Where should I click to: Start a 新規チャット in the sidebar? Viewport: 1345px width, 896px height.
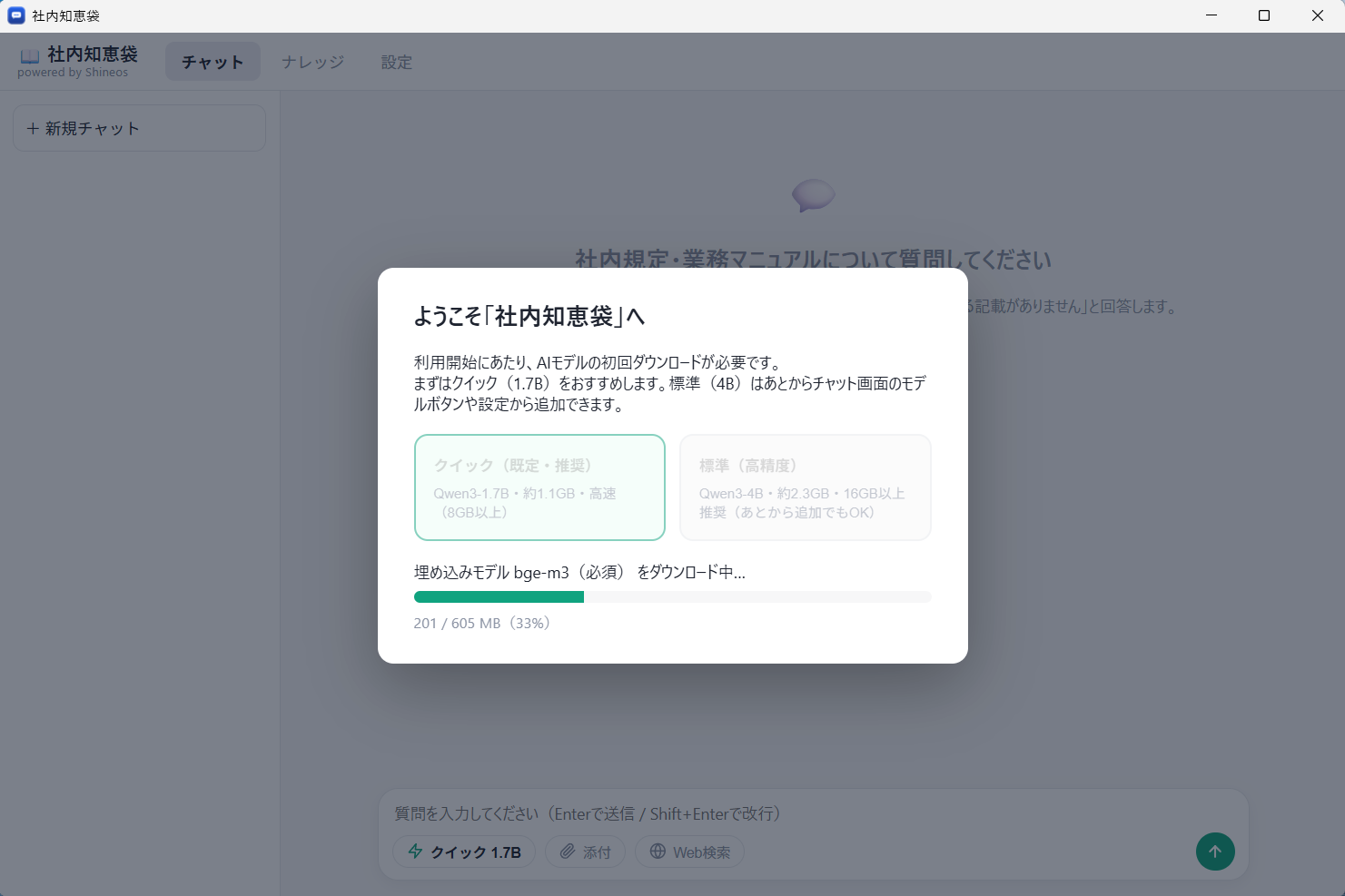(x=139, y=128)
